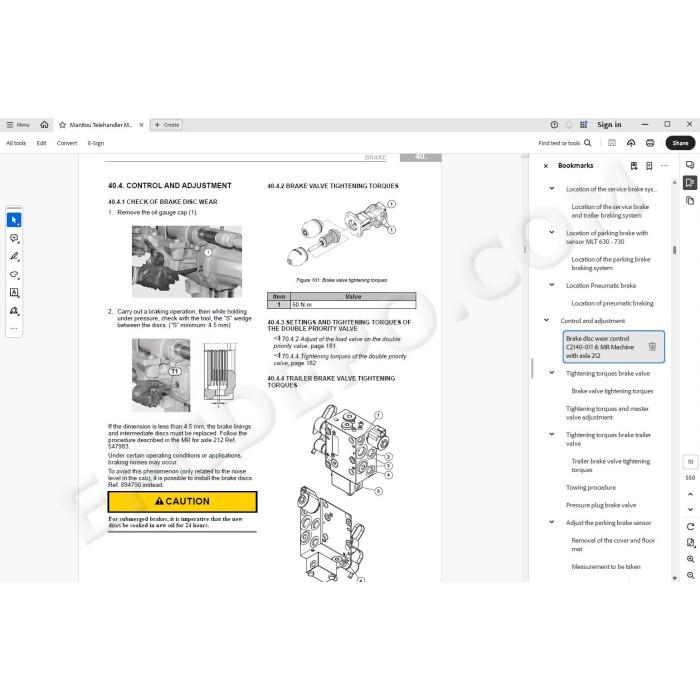
Task: Open Location of the parking brake braking system bookmark
Action: (x=610, y=263)
